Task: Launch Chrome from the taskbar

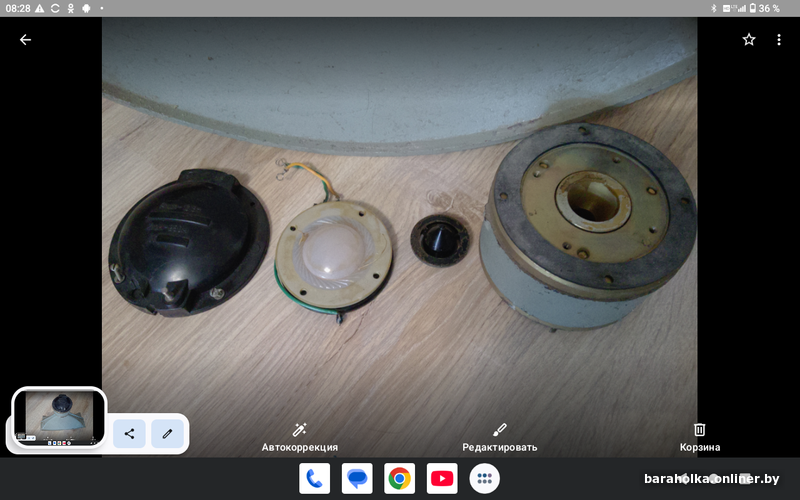Action: tap(399, 479)
